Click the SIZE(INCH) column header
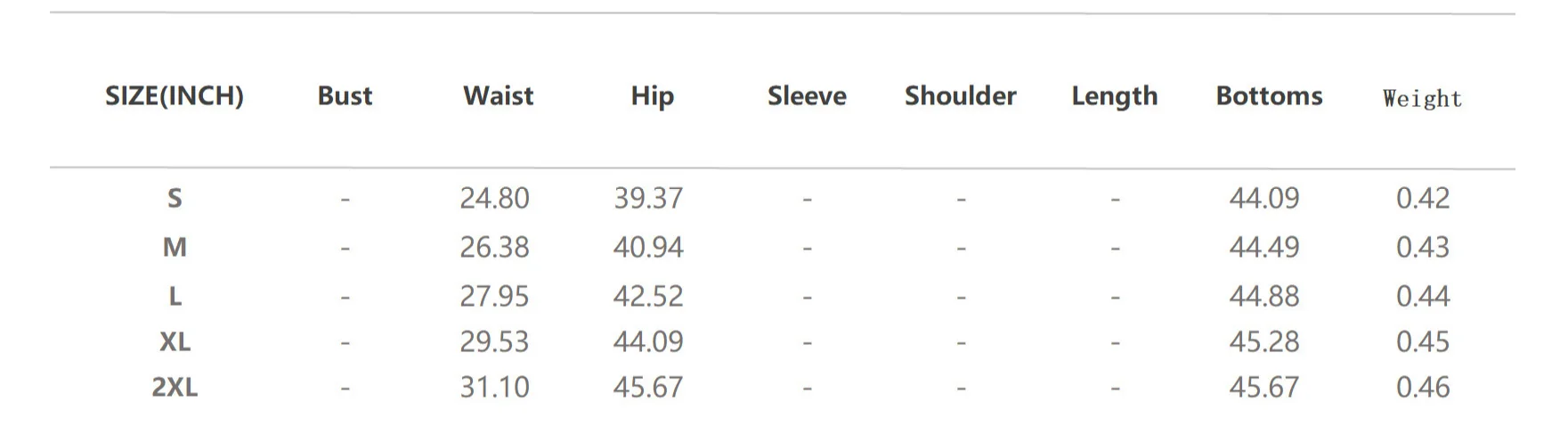The height and width of the screenshot is (443, 1568). [x=175, y=96]
